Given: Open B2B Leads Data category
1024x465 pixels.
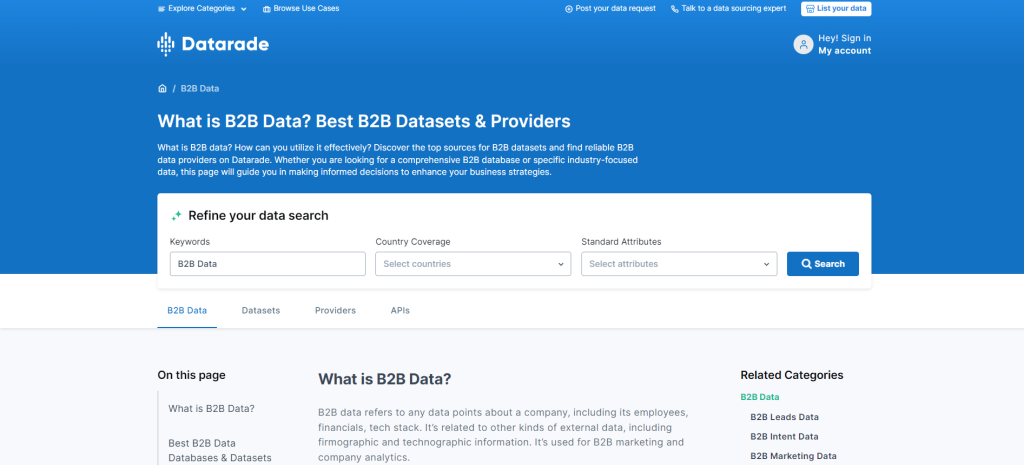Looking at the screenshot, I should 784,417.
